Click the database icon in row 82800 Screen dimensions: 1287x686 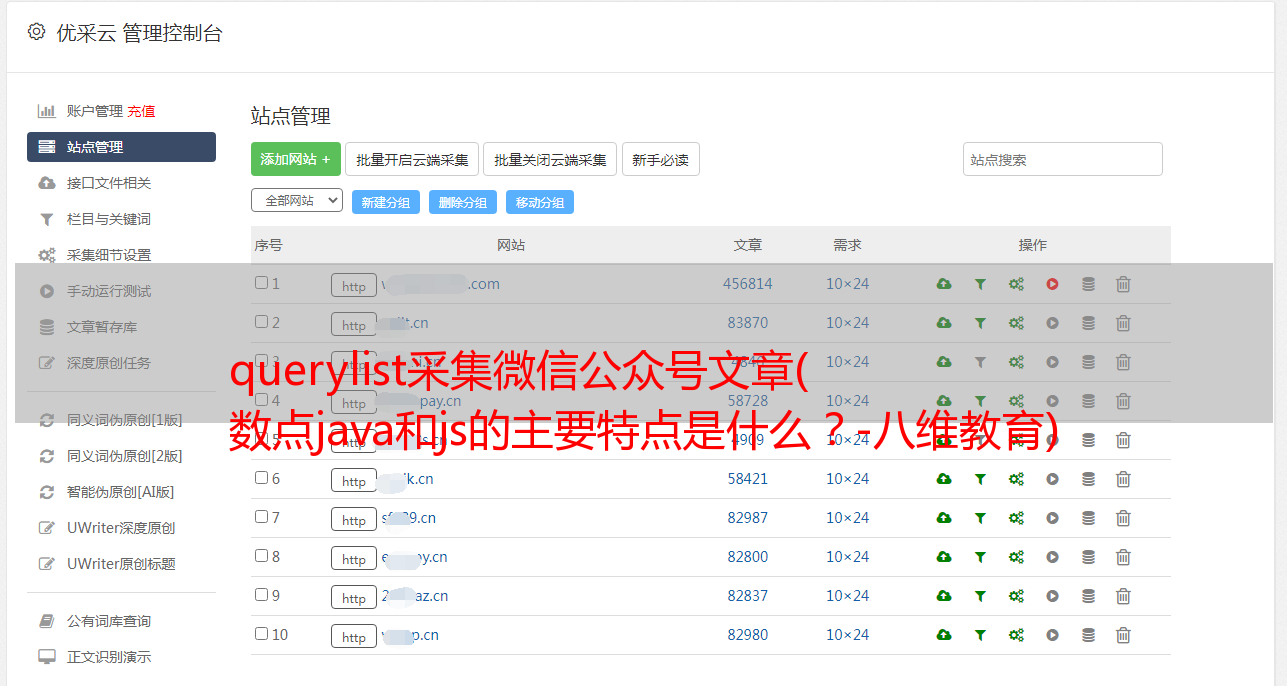pos(1088,557)
